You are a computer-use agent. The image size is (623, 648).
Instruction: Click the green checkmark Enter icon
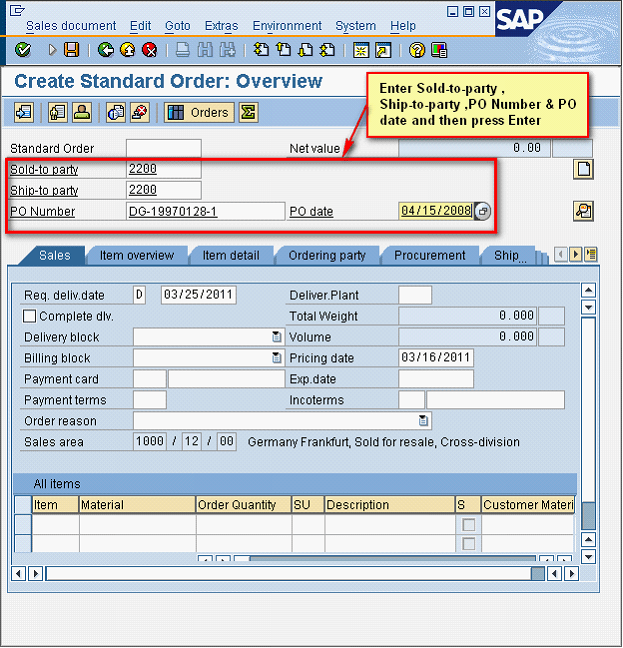(23, 50)
